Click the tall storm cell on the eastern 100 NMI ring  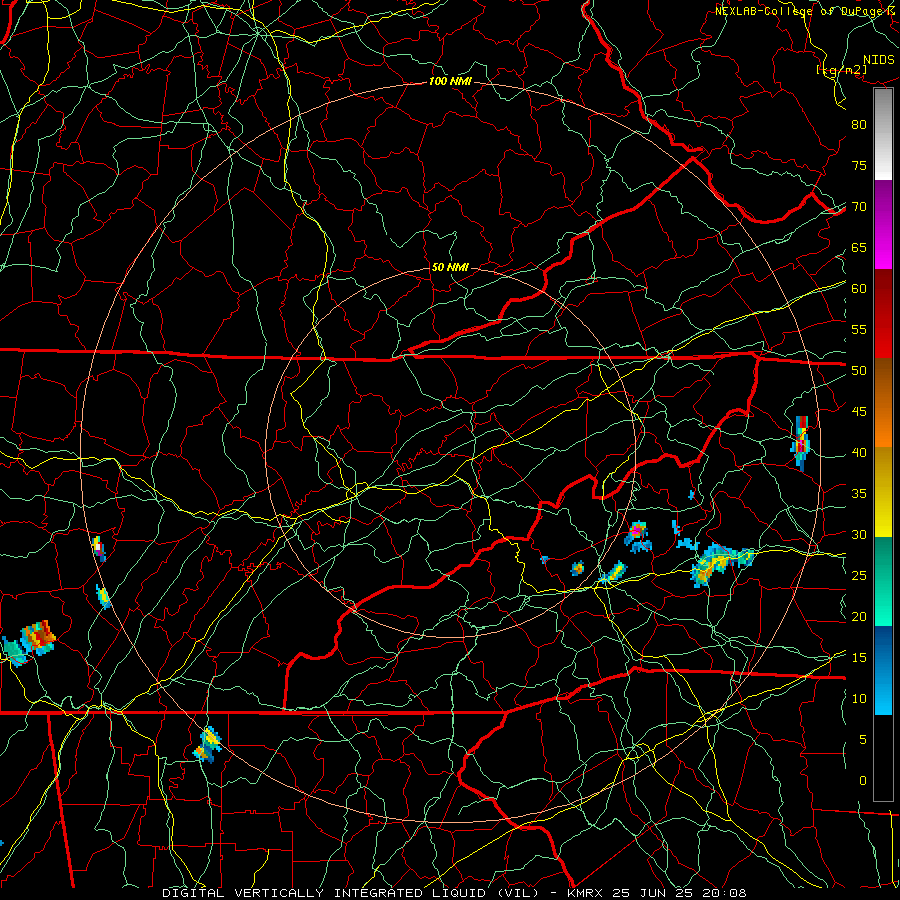point(801,443)
